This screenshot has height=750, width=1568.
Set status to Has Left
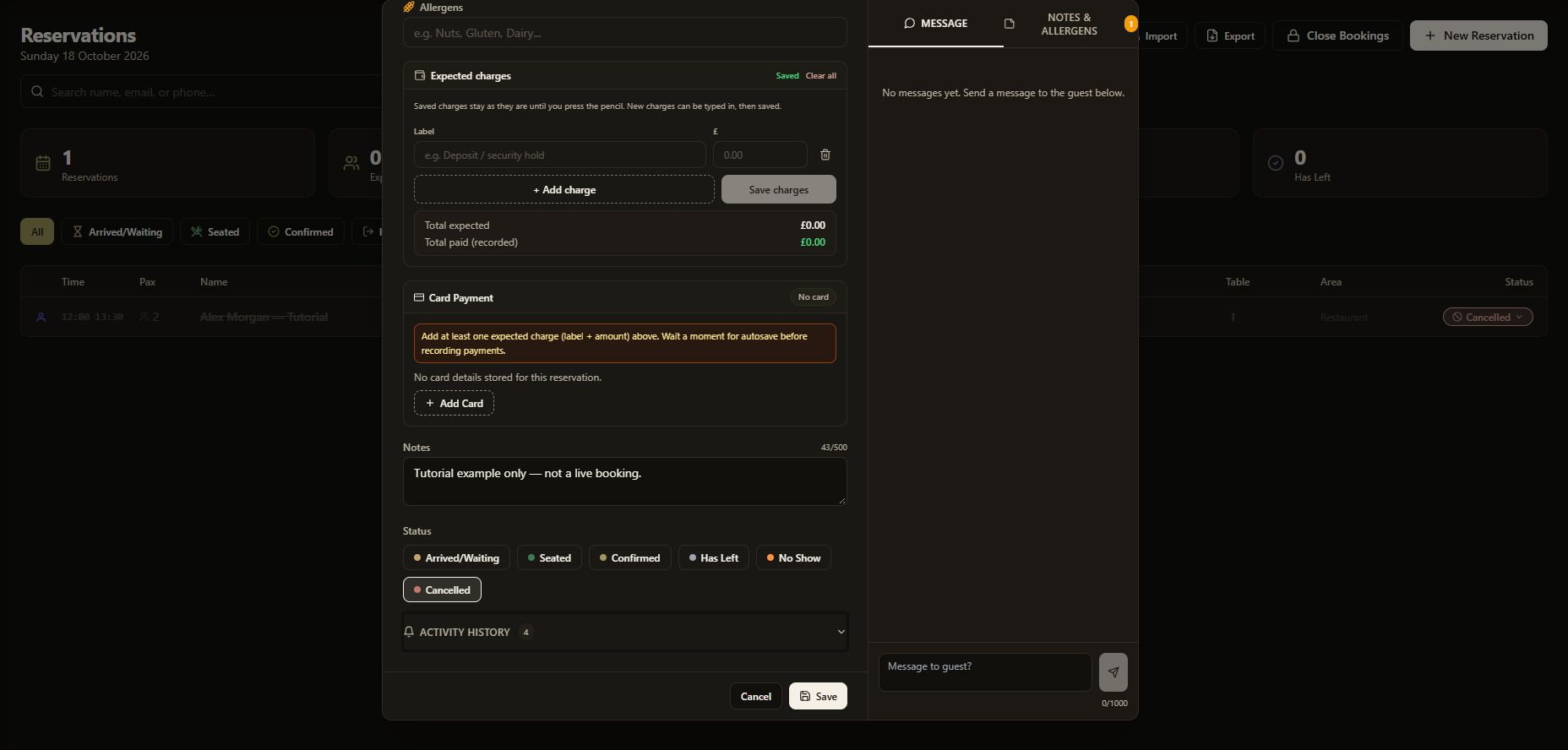tap(714, 557)
